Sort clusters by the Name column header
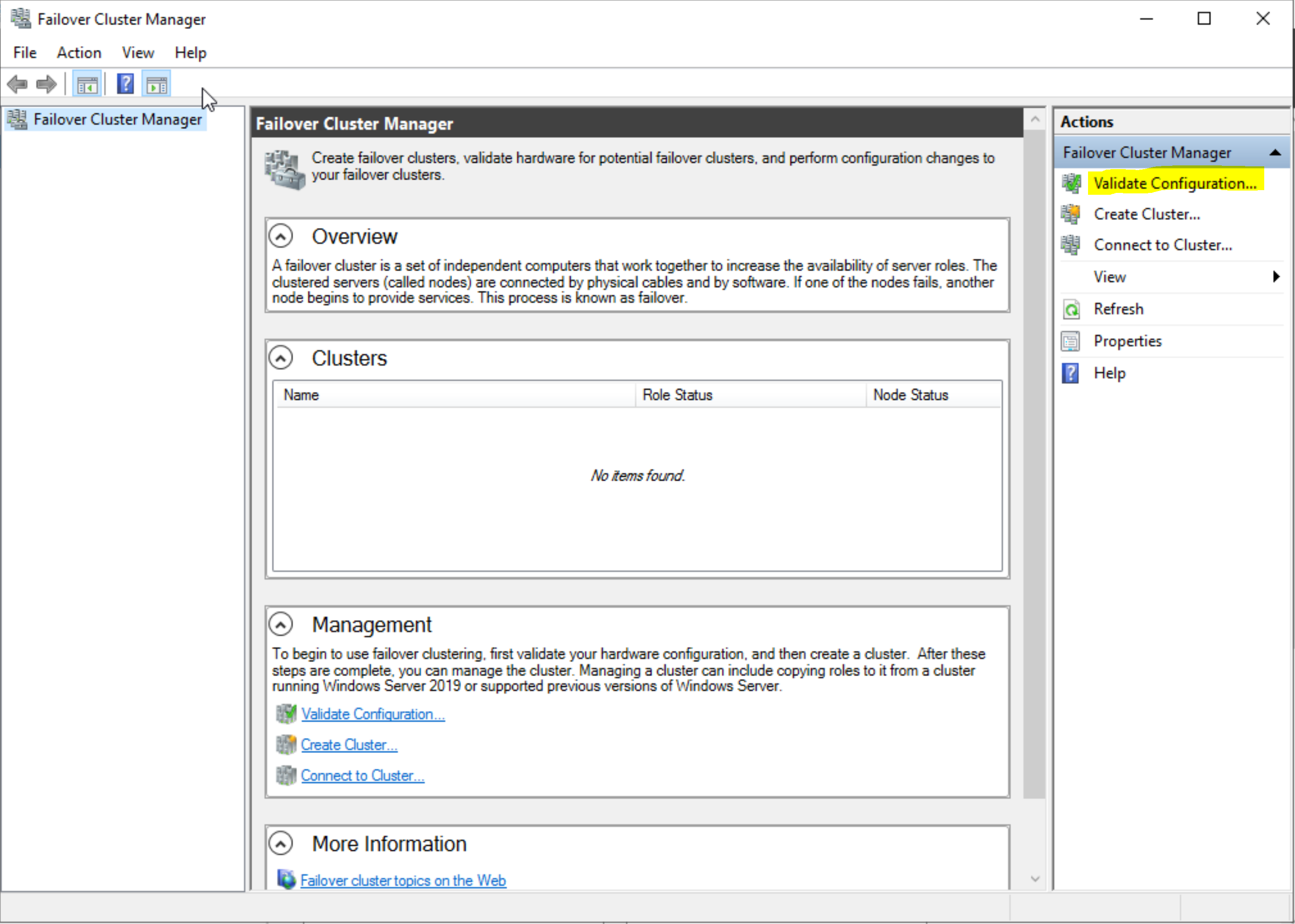Screen dimensions: 1295x924 click(455, 395)
